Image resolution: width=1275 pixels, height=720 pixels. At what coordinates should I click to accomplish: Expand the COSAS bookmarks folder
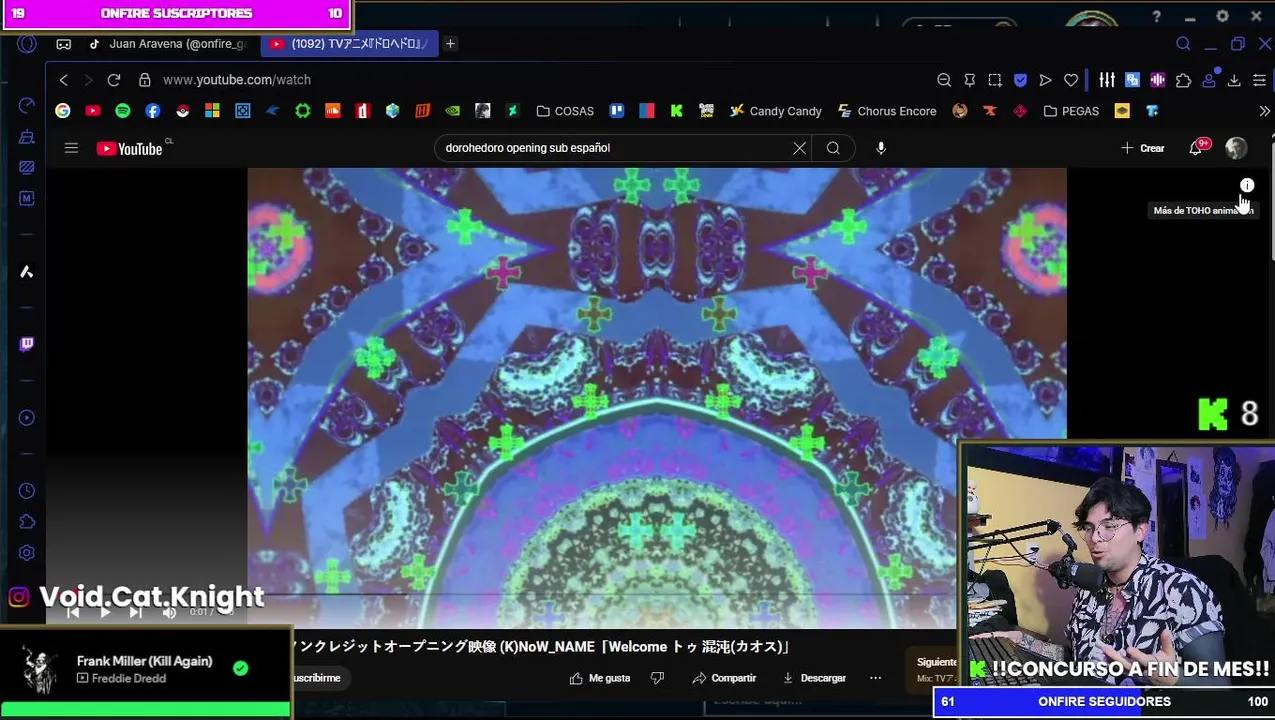click(565, 111)
